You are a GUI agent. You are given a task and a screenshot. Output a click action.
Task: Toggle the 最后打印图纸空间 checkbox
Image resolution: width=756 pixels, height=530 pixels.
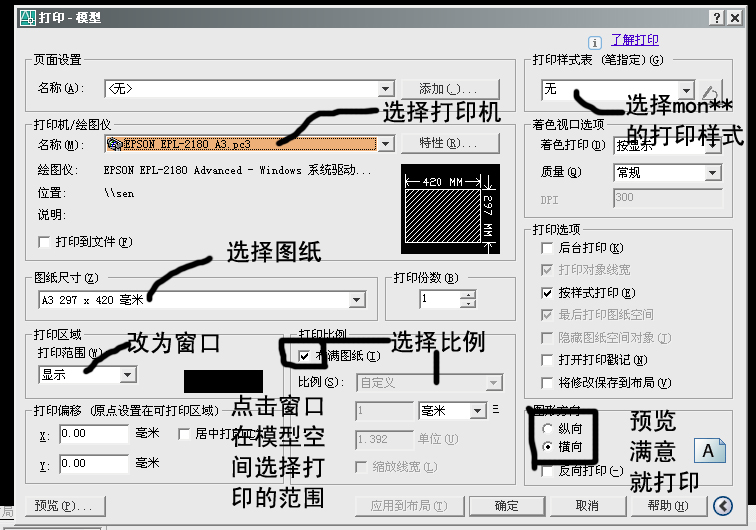coord(547,315)
